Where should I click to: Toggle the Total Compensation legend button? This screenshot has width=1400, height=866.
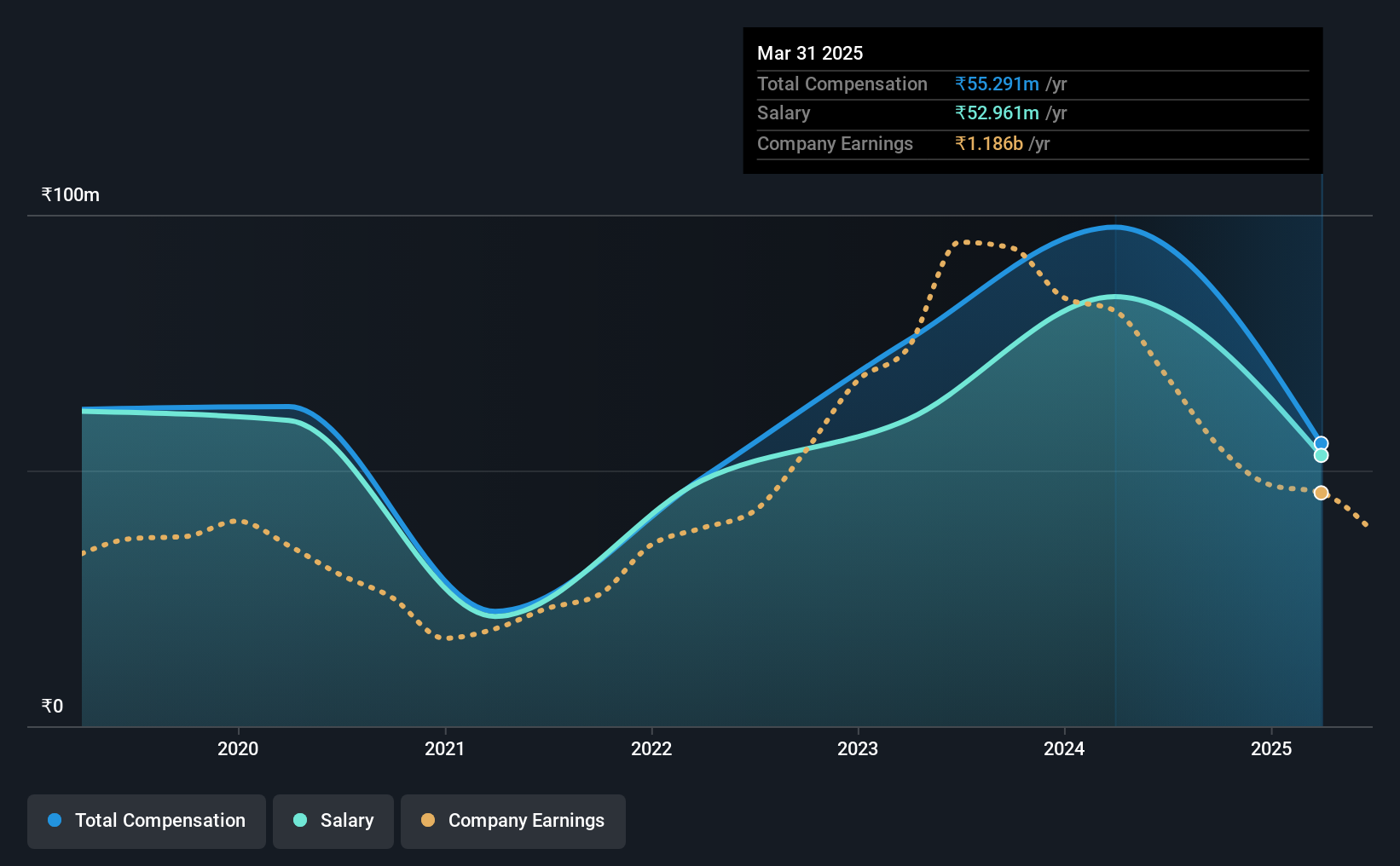point(147,821)
